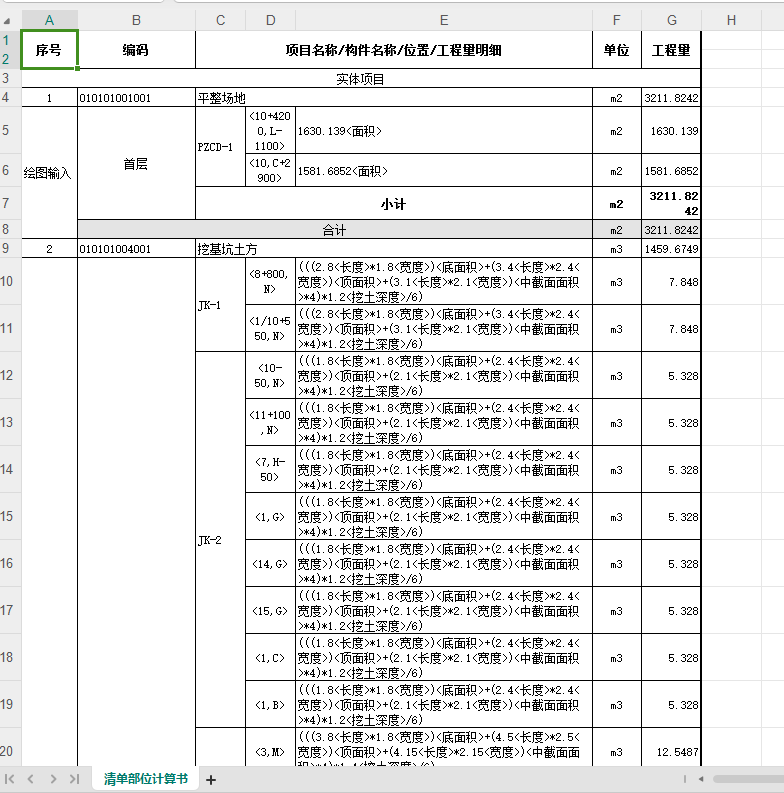Click next sheet navigation arrow
The image size is (784, 793).
coord(53,779)
